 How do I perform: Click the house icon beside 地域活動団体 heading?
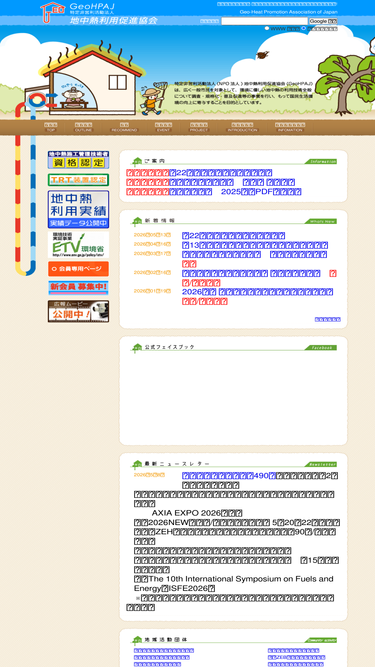[x=137, y=640]
